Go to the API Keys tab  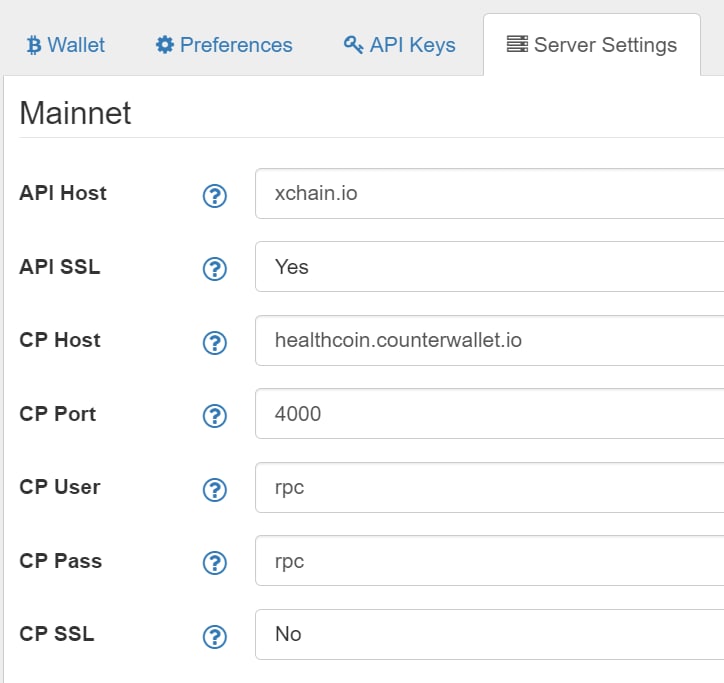click(x=400, y=45)
